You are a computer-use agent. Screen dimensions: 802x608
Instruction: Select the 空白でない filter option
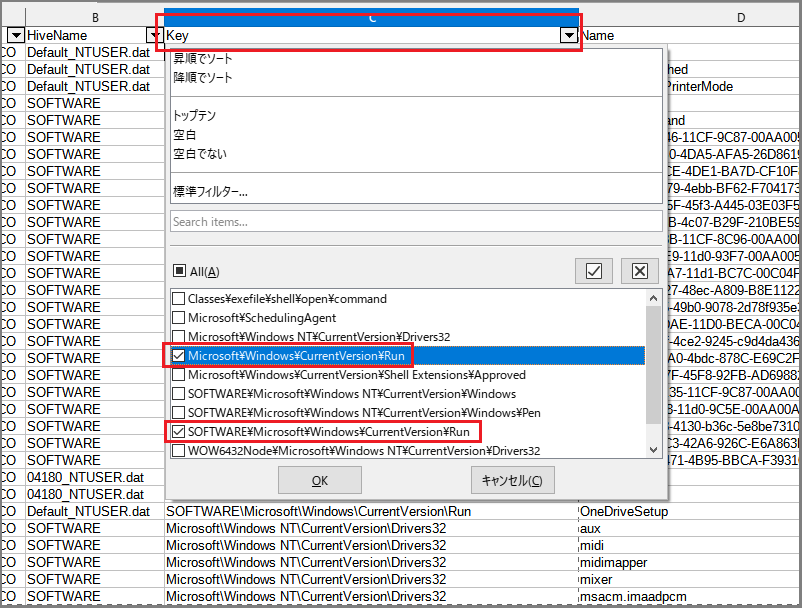[200, 154]
